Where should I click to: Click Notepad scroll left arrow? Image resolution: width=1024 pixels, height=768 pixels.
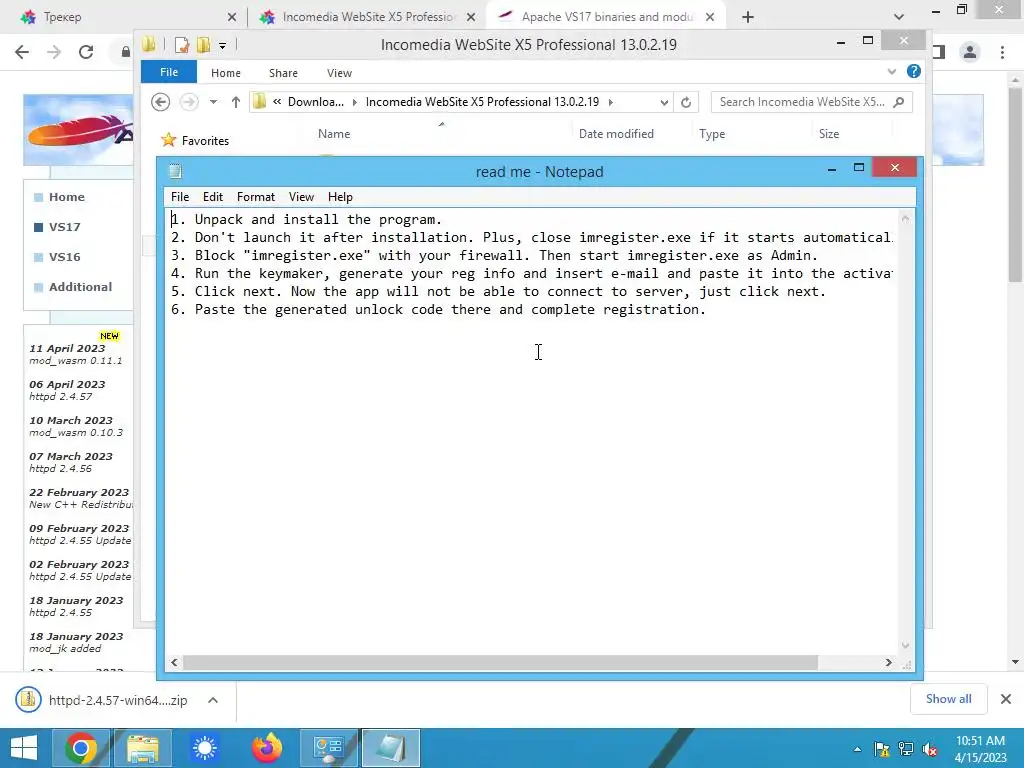174,662
